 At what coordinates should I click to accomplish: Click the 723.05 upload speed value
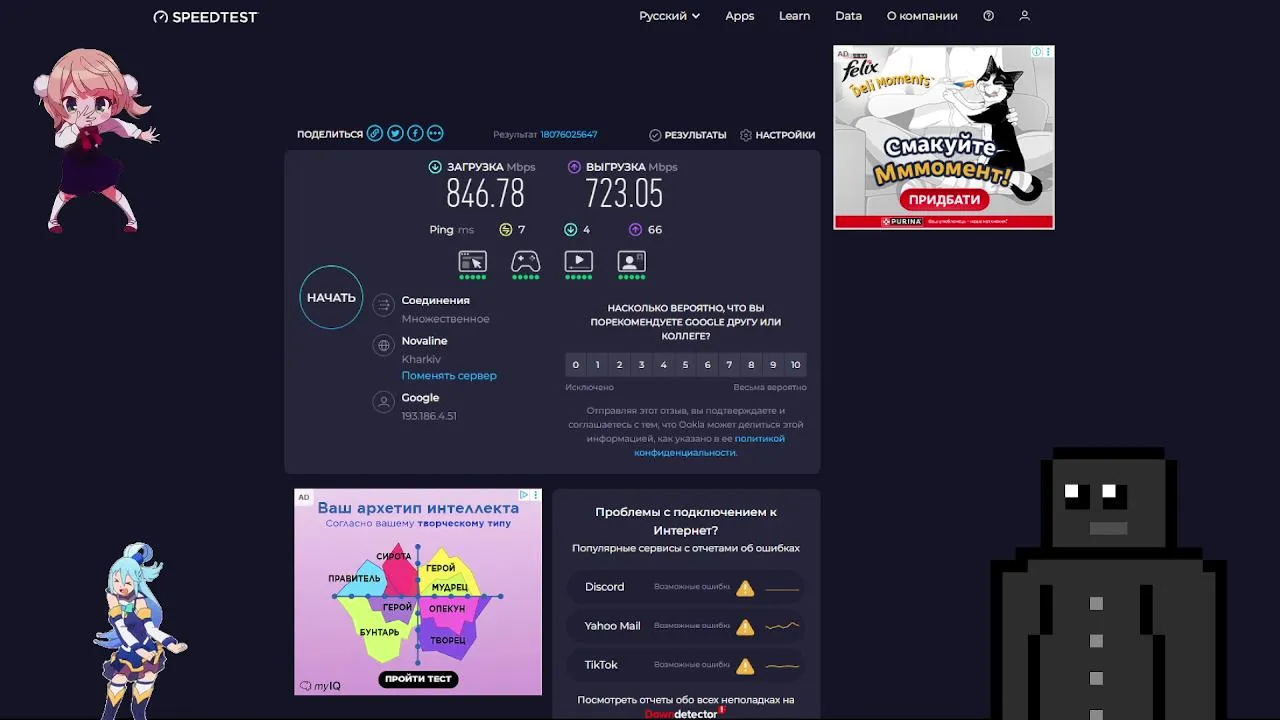(x=624, y=194)
